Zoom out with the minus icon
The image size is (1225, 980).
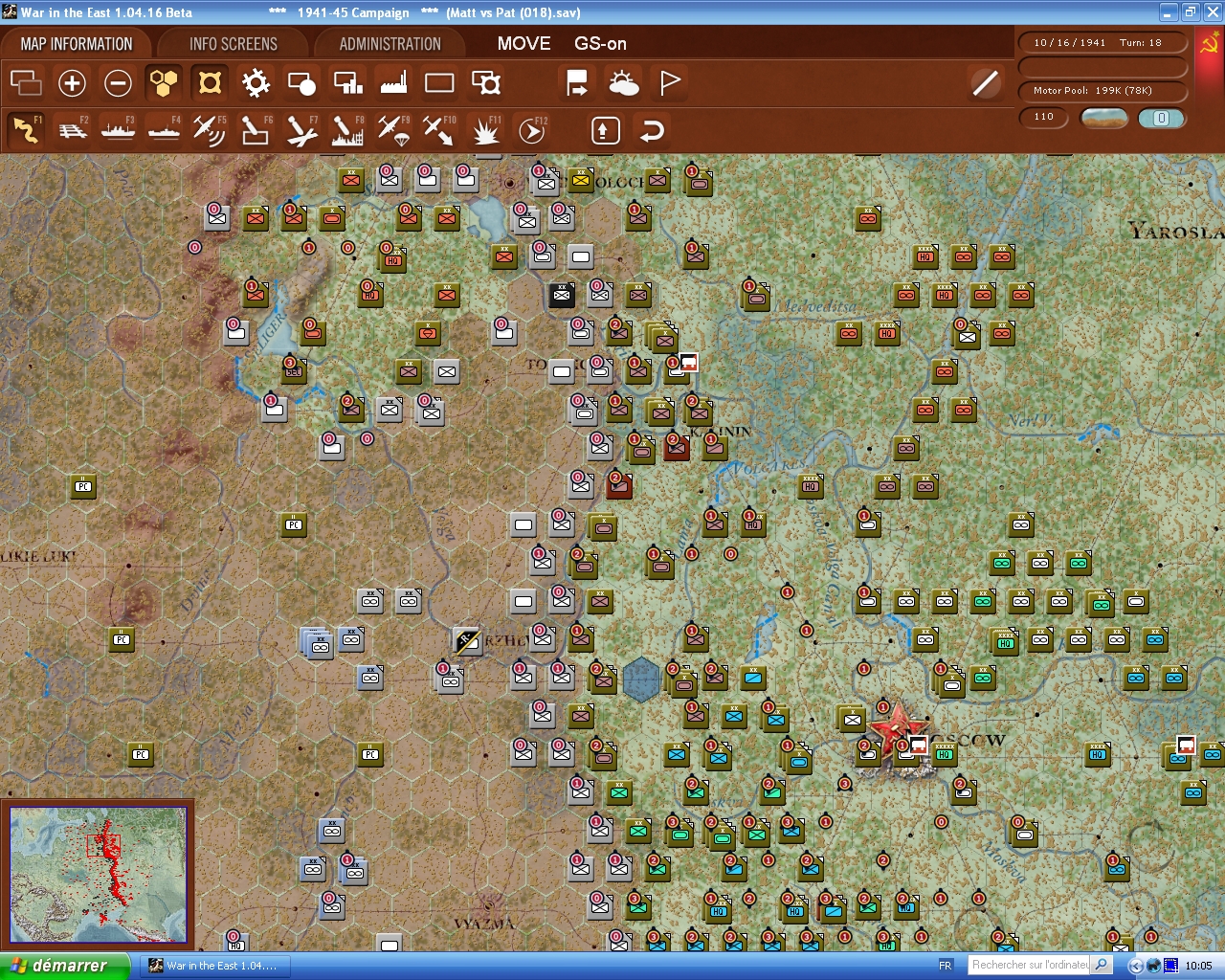click(x=118, y=83)
